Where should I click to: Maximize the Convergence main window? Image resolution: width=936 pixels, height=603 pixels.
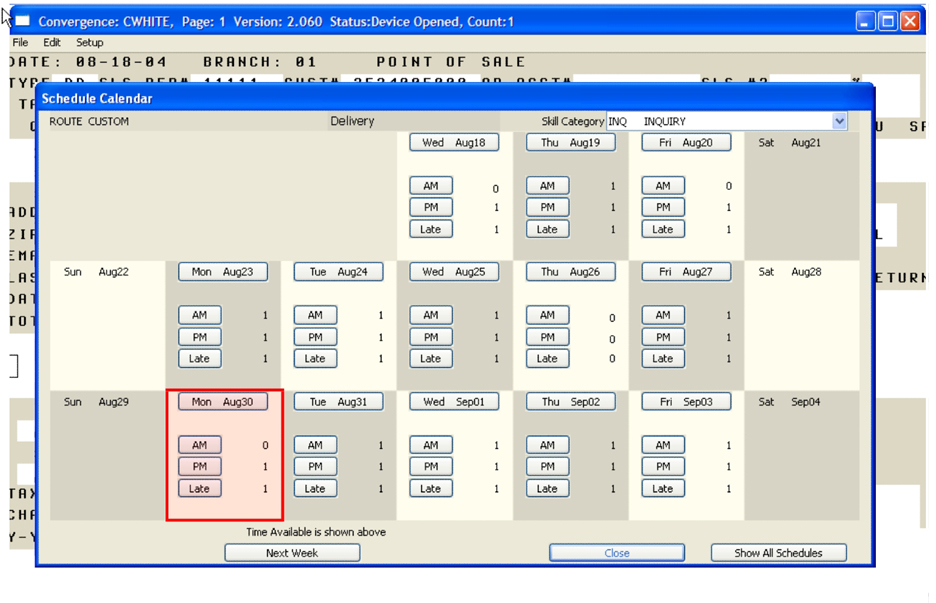[x=887, y=21]
